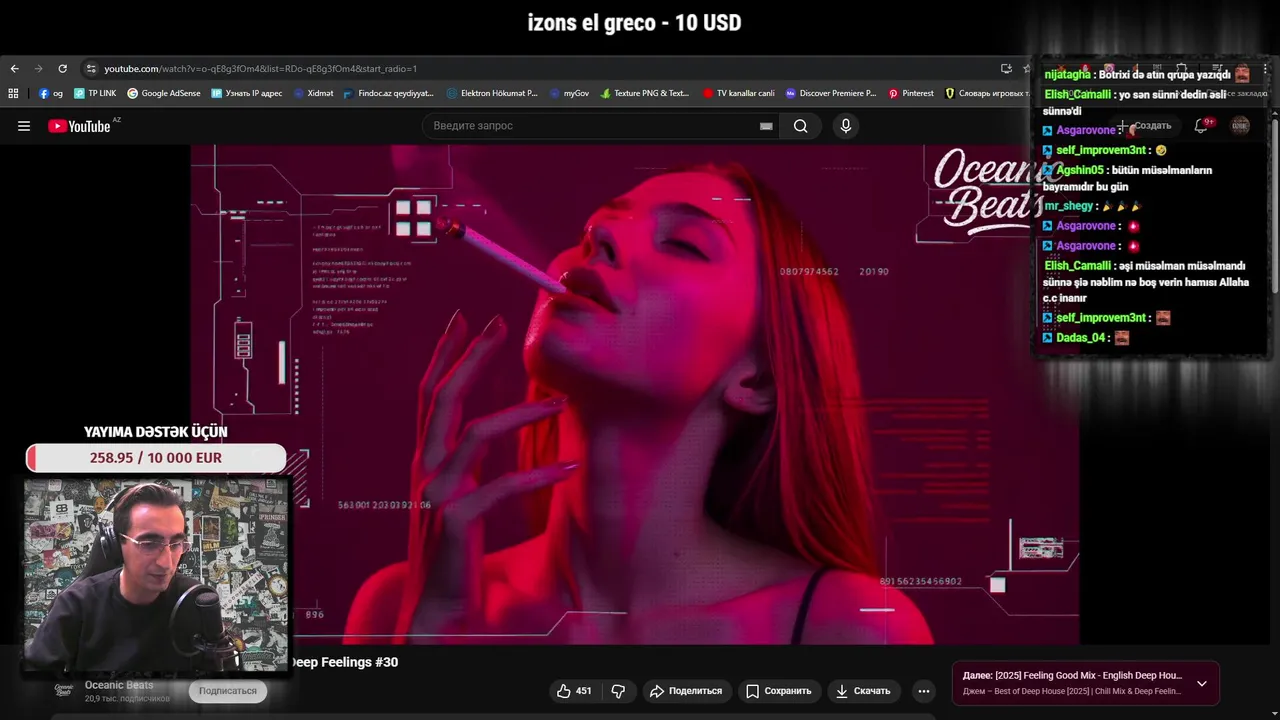Open the TV kanallar canlı bookmark
Screen dimensions: 1280x720
click(739, 93)
